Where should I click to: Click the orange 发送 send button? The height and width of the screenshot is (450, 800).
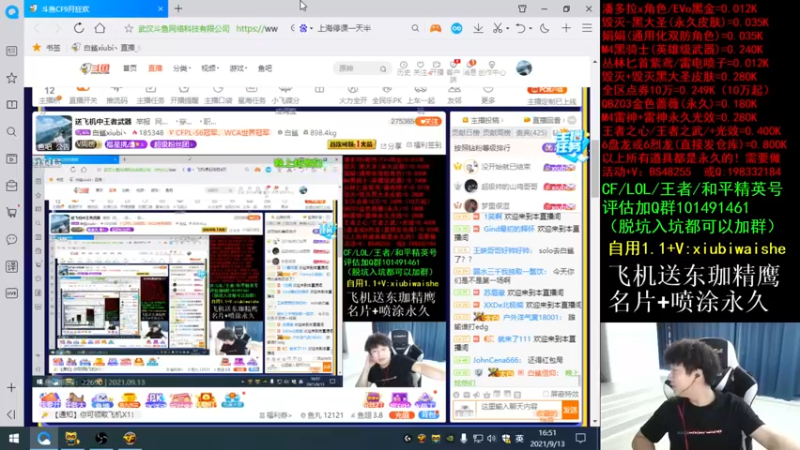(x=570, y=410)
